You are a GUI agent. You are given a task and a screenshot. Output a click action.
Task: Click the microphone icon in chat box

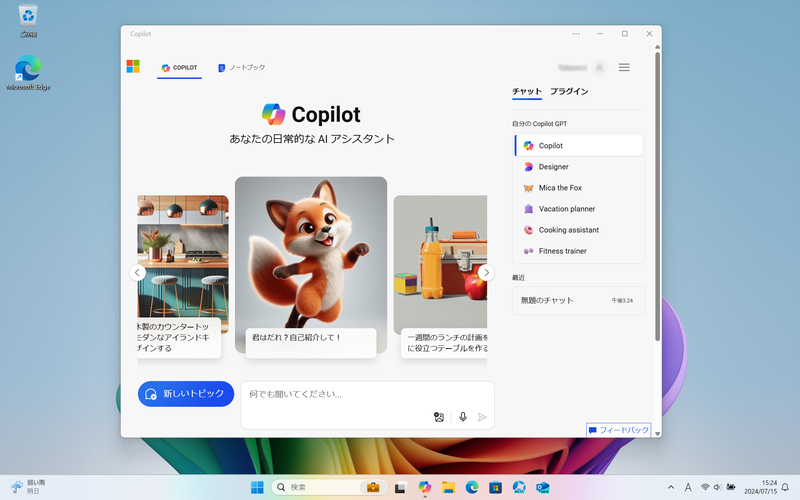click(x=463, y=417)
